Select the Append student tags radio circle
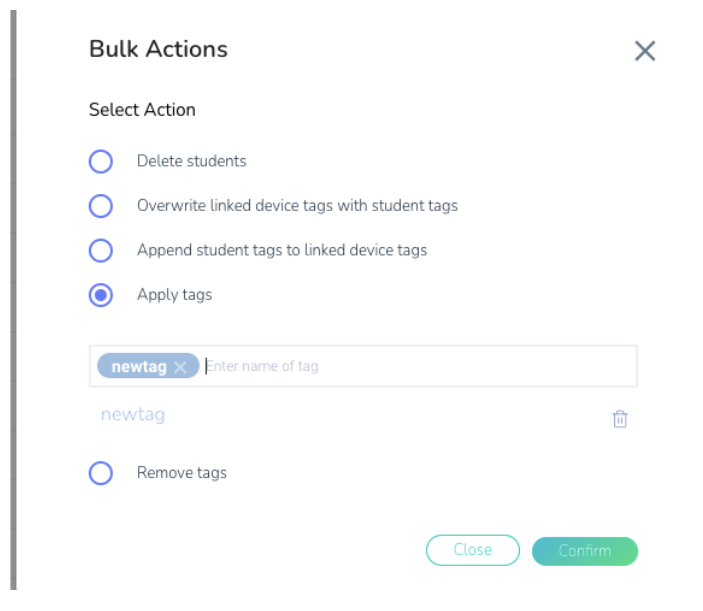 click(x=100, y=250)
